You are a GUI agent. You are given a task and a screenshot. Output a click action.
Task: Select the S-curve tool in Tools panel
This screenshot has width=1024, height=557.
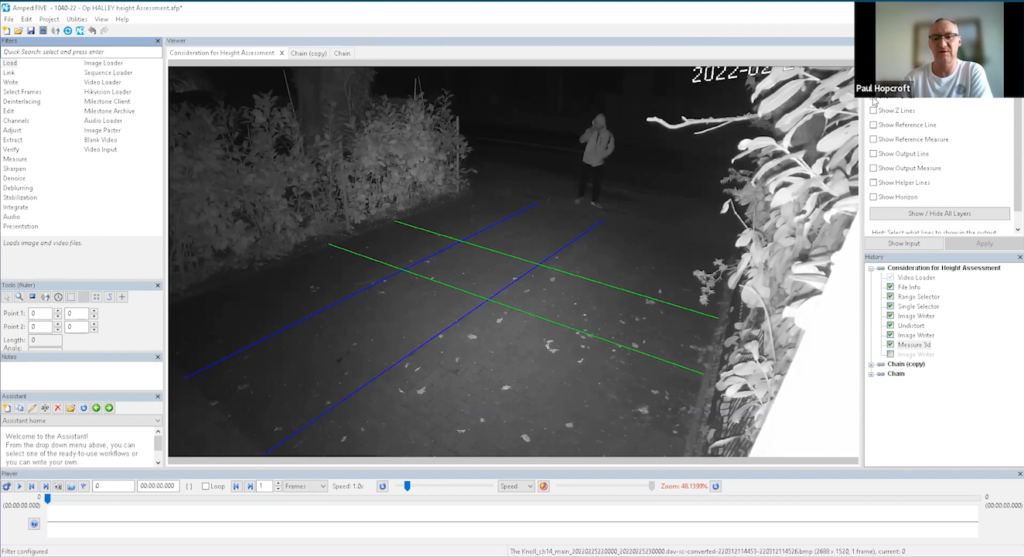click(109, 297)
